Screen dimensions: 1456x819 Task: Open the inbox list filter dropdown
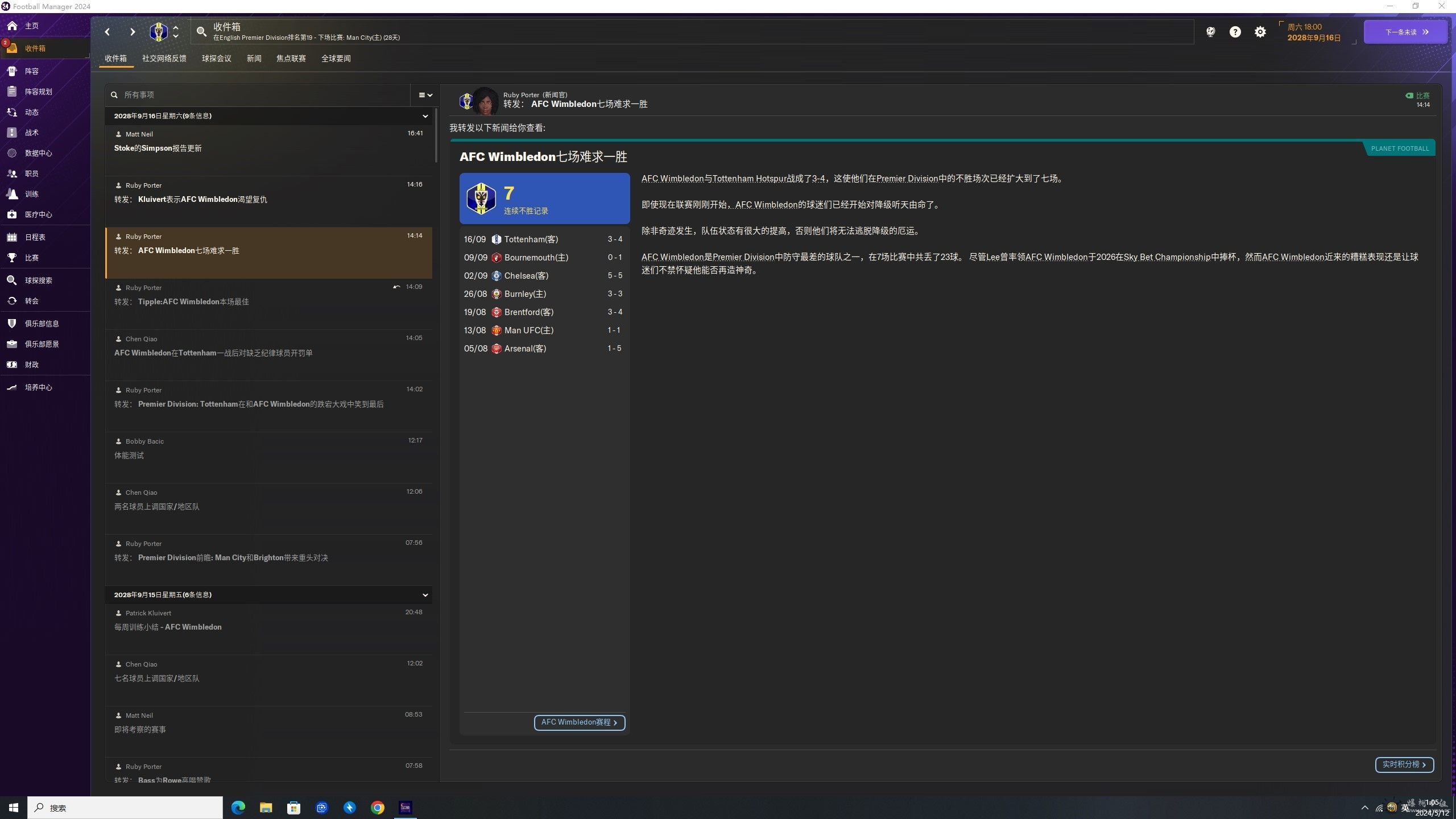(x=425, y=95)
